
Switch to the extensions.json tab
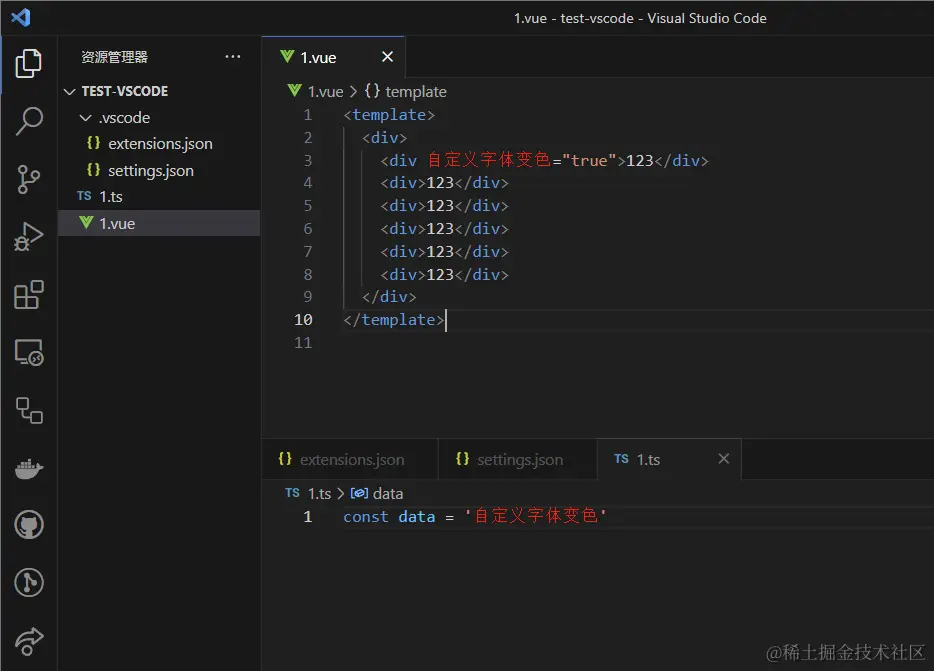(x=350, y=459)
